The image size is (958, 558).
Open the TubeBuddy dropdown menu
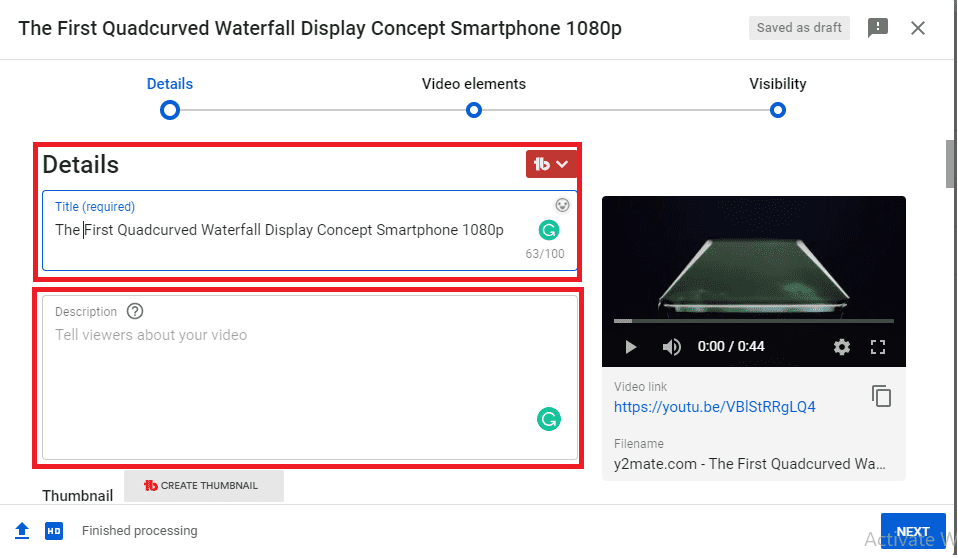click(x=551, y=164)
